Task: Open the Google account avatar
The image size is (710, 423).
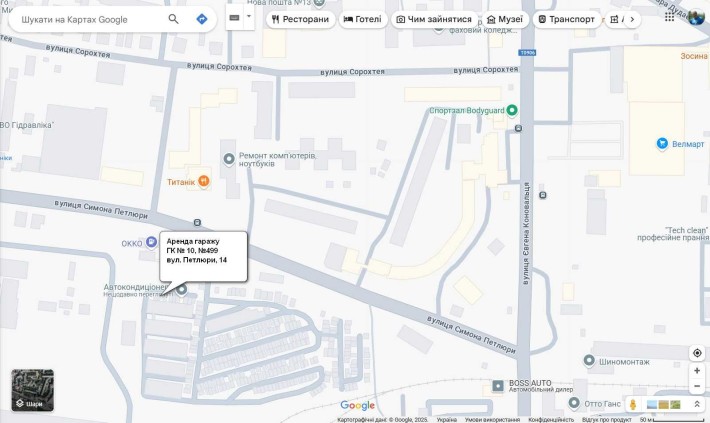Action: 696,17
